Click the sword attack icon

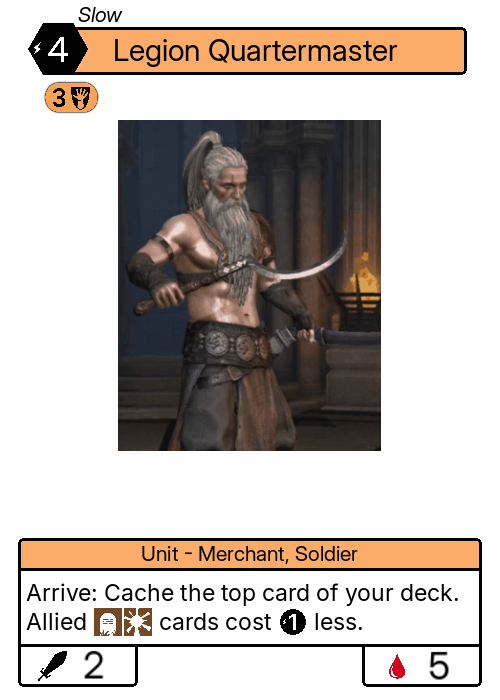pos(52,666)
